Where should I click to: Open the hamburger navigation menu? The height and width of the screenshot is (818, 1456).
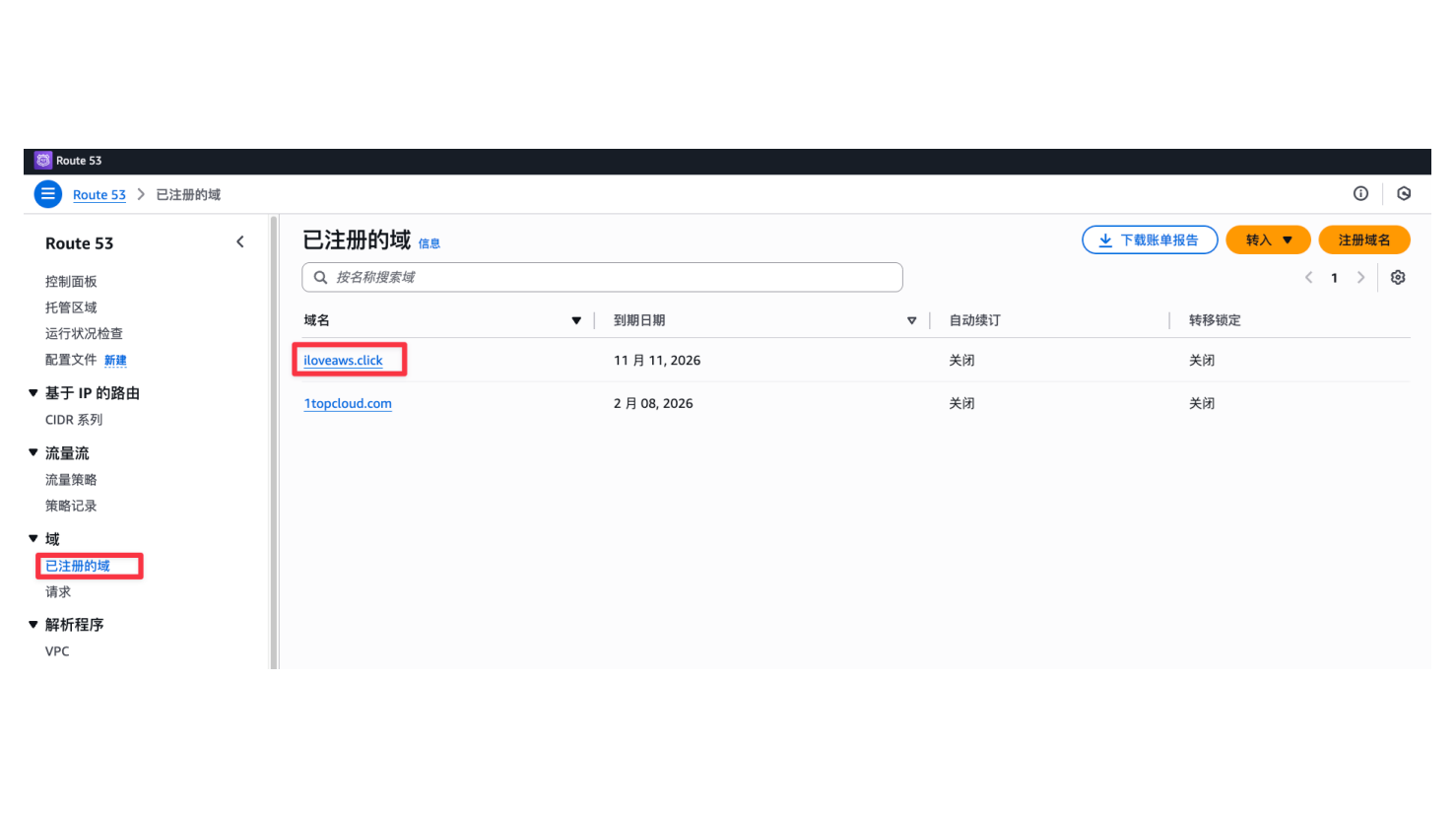click(47, 194)
